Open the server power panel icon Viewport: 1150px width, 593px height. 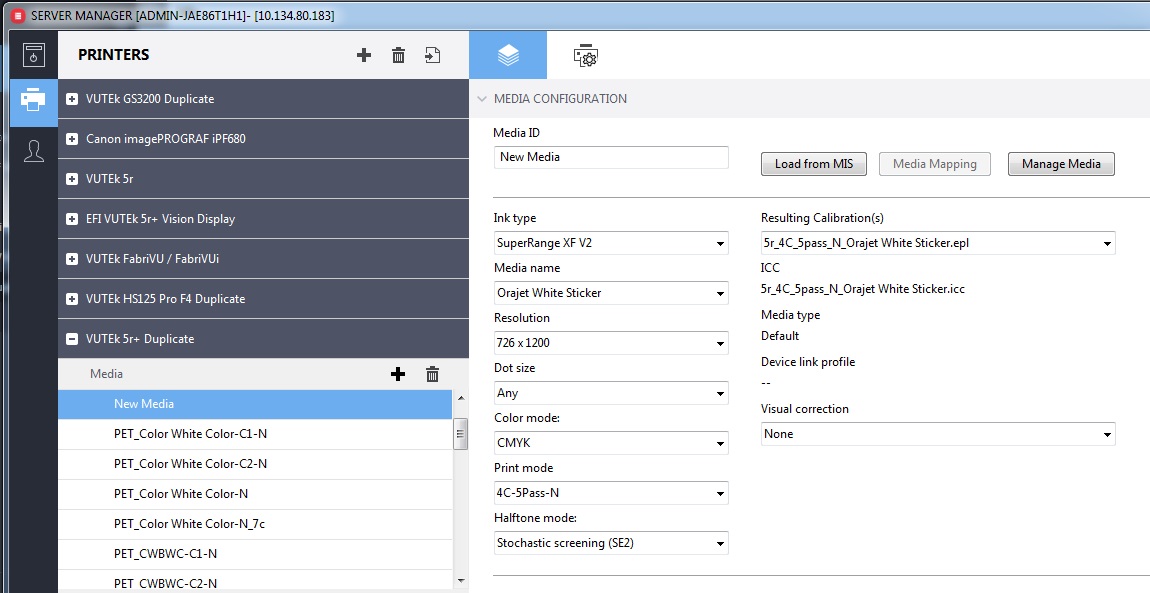click(34, 55)
